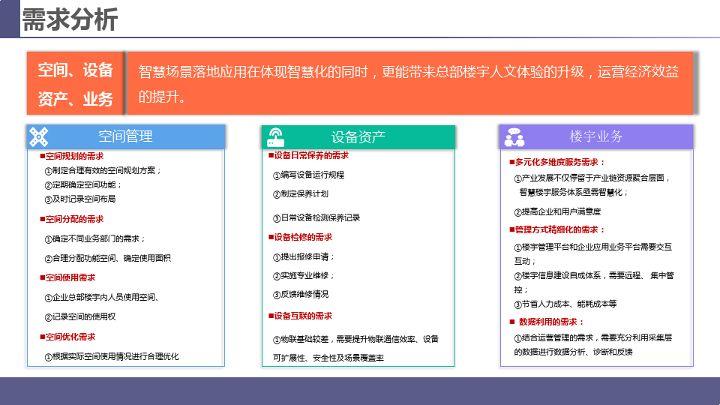Select the line 制定合理有效的空间规划方案
Image resolution: width=720 pixels, height=405 pixels.
[103, 171]
